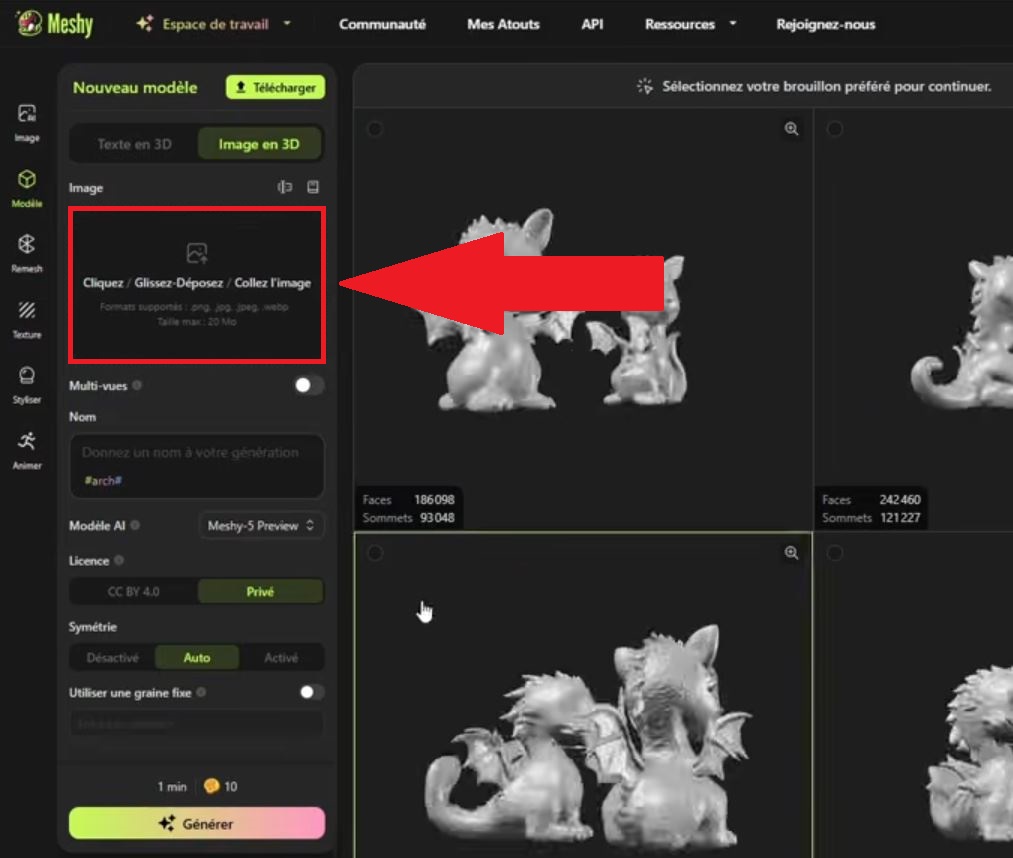Switch to Image en 3D tab
The height and width of the screenshot is (858, 1013).
[x=258, y=144]
